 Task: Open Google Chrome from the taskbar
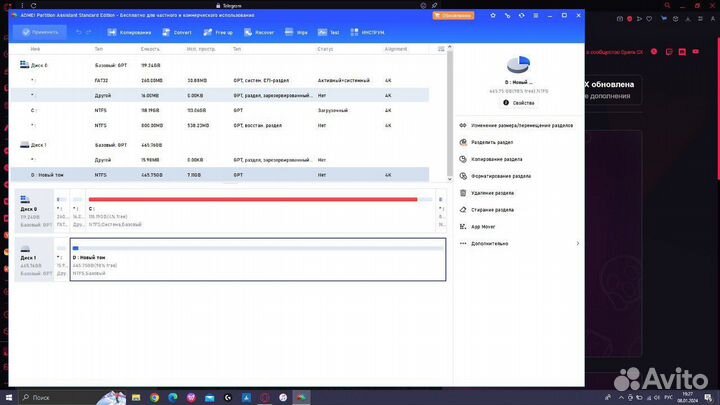click(x=154, y=398)
